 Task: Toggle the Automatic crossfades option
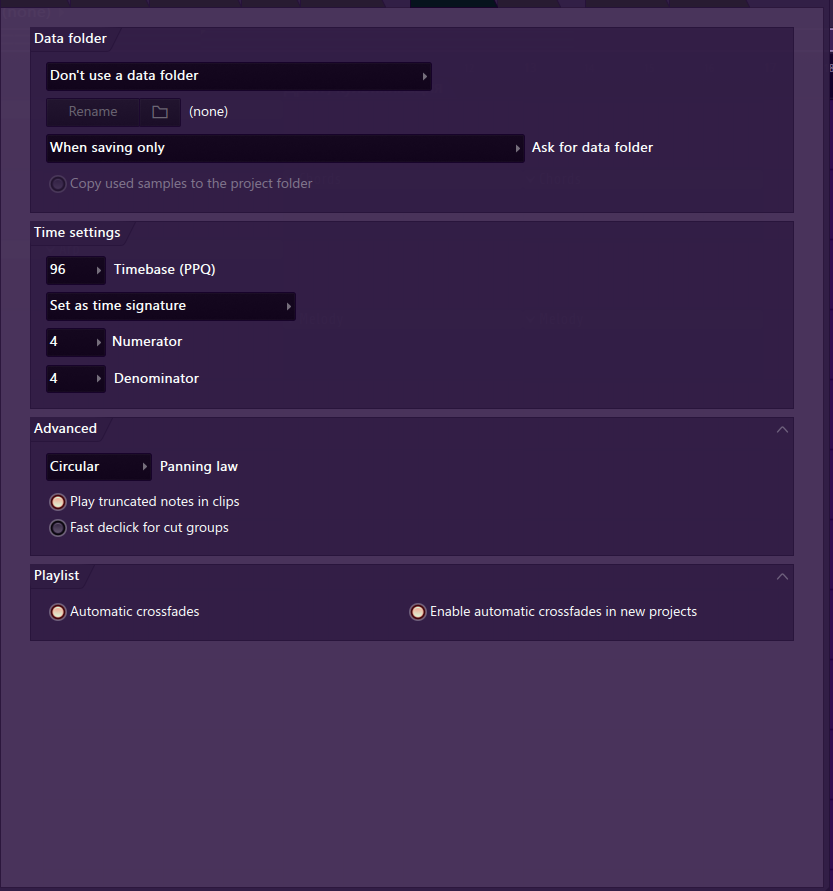tap(58, 612)
